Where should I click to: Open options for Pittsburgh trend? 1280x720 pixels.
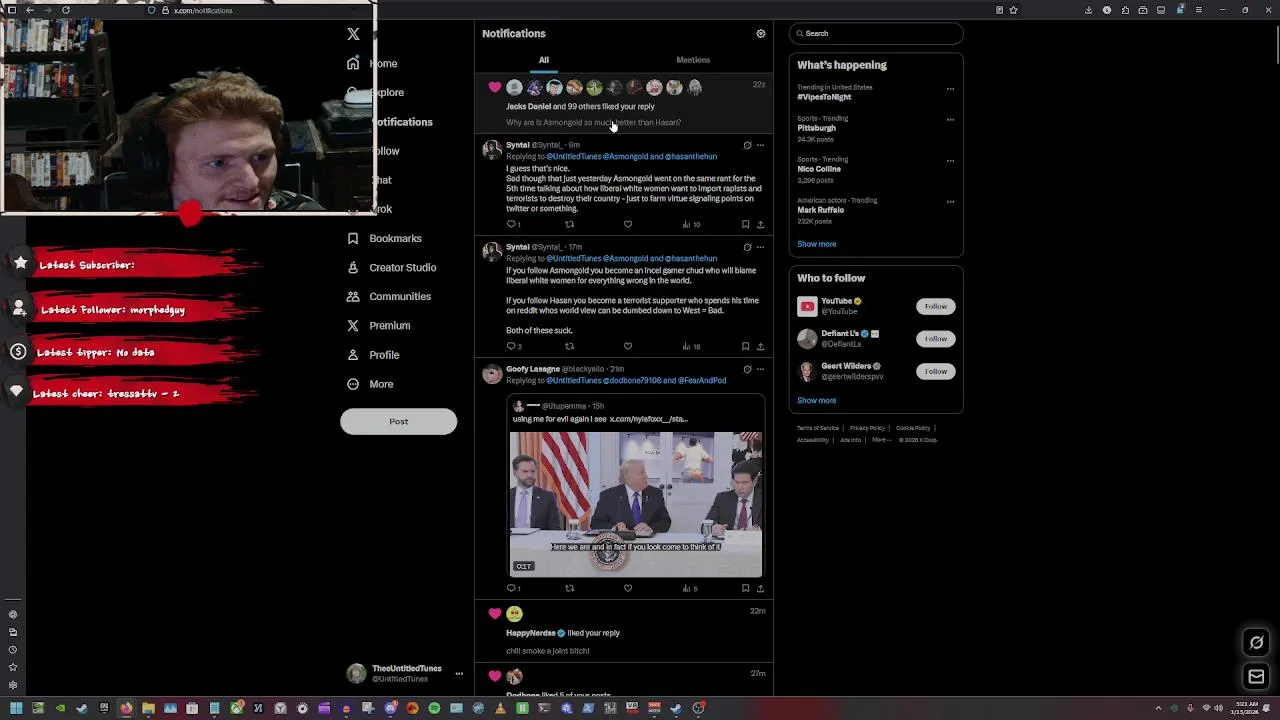[x=950, y=120]
